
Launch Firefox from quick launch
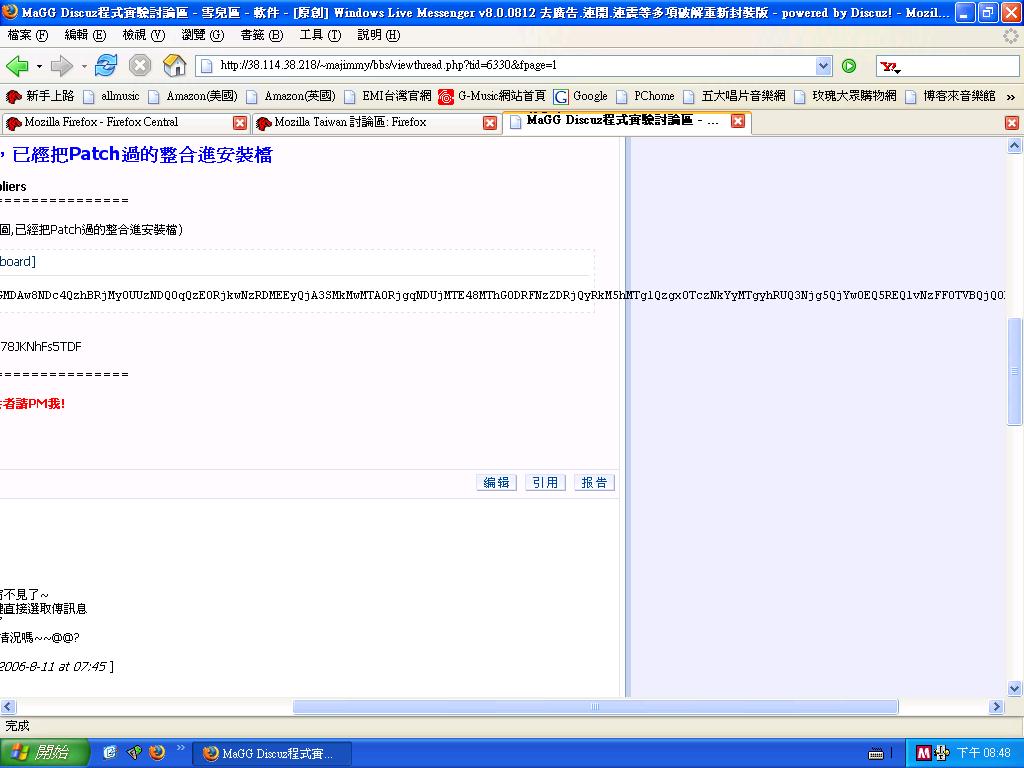(157, 753)
